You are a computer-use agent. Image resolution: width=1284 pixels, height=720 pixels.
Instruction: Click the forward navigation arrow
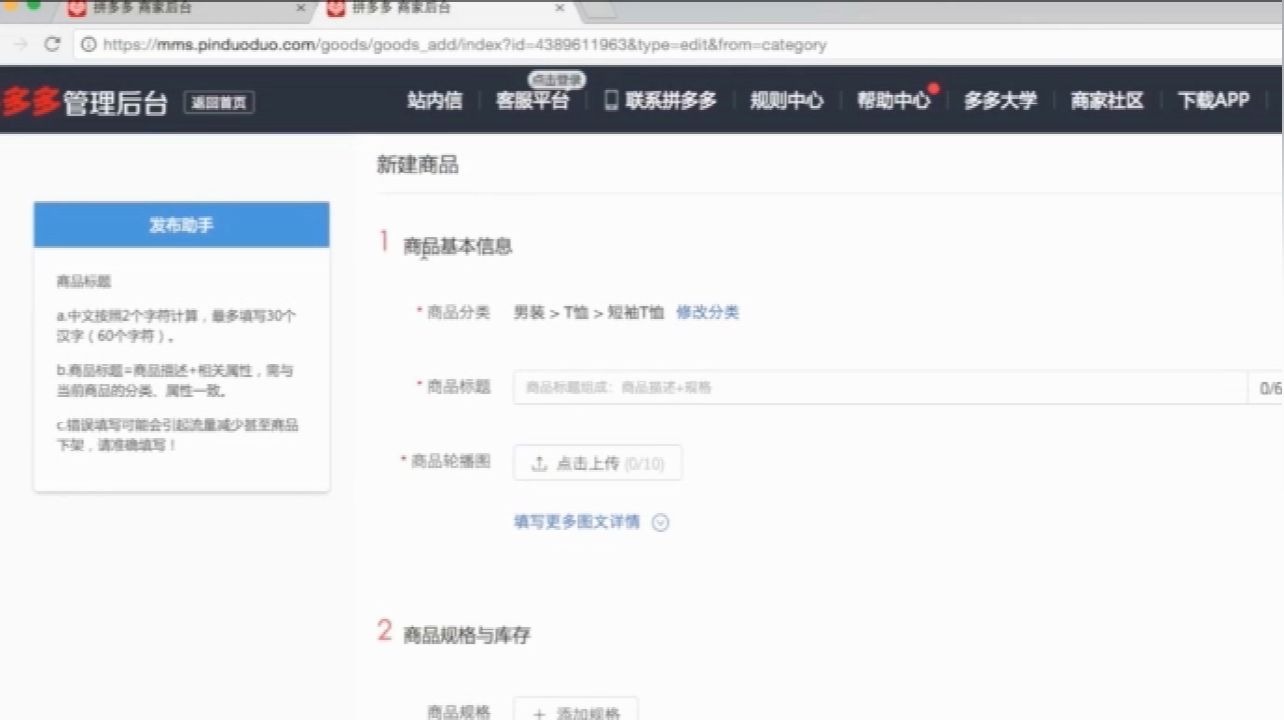20,45
